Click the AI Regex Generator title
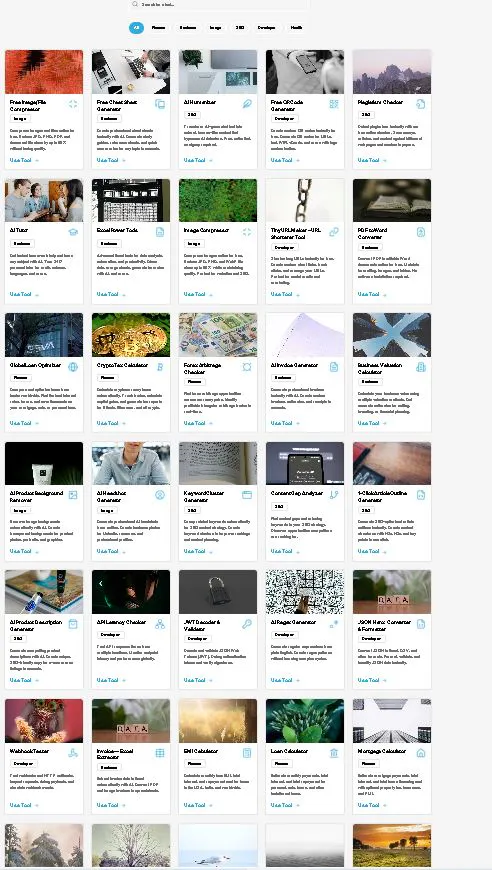This screenshot has width=492, height=870. (293, 622)
